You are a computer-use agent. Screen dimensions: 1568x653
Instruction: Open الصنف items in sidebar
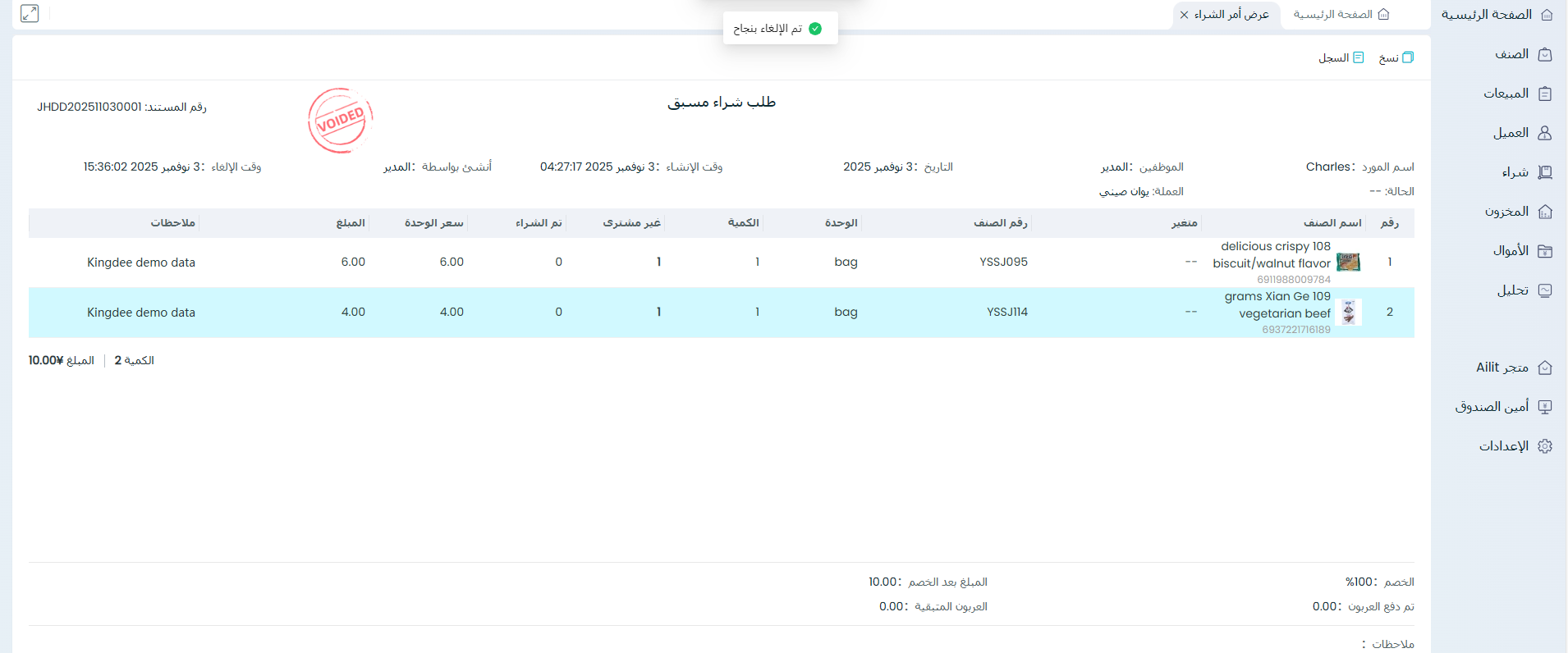coord(1523,54)
